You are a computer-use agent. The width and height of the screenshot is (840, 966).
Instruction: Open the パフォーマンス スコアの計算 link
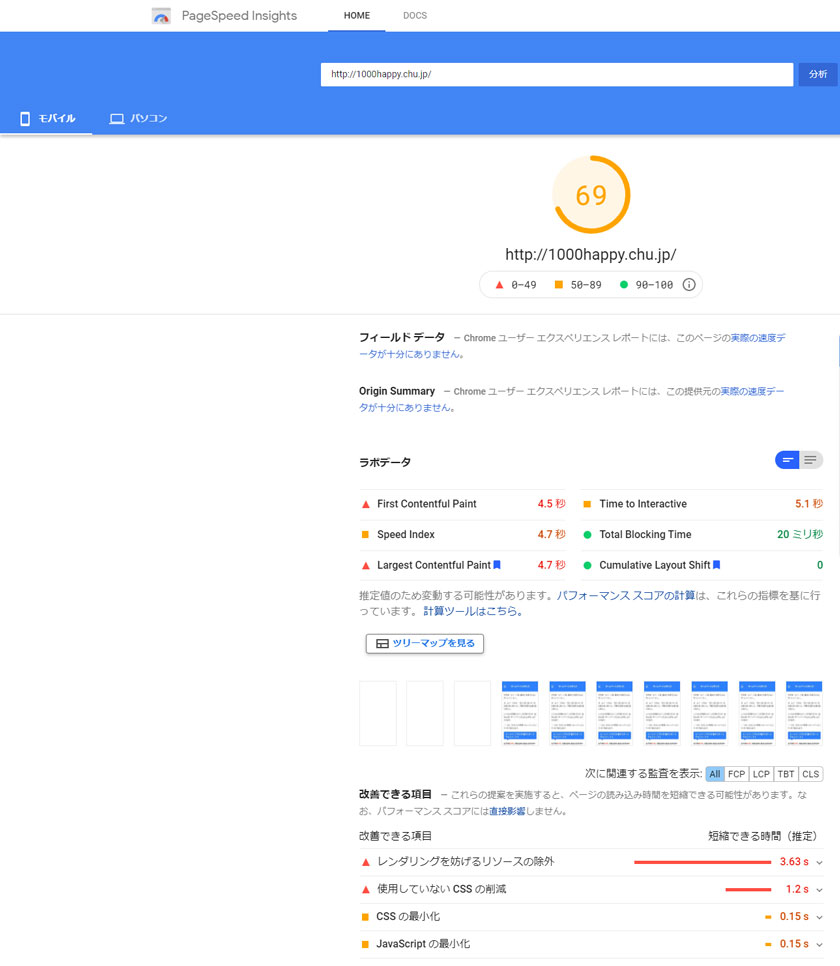point(626,596)
